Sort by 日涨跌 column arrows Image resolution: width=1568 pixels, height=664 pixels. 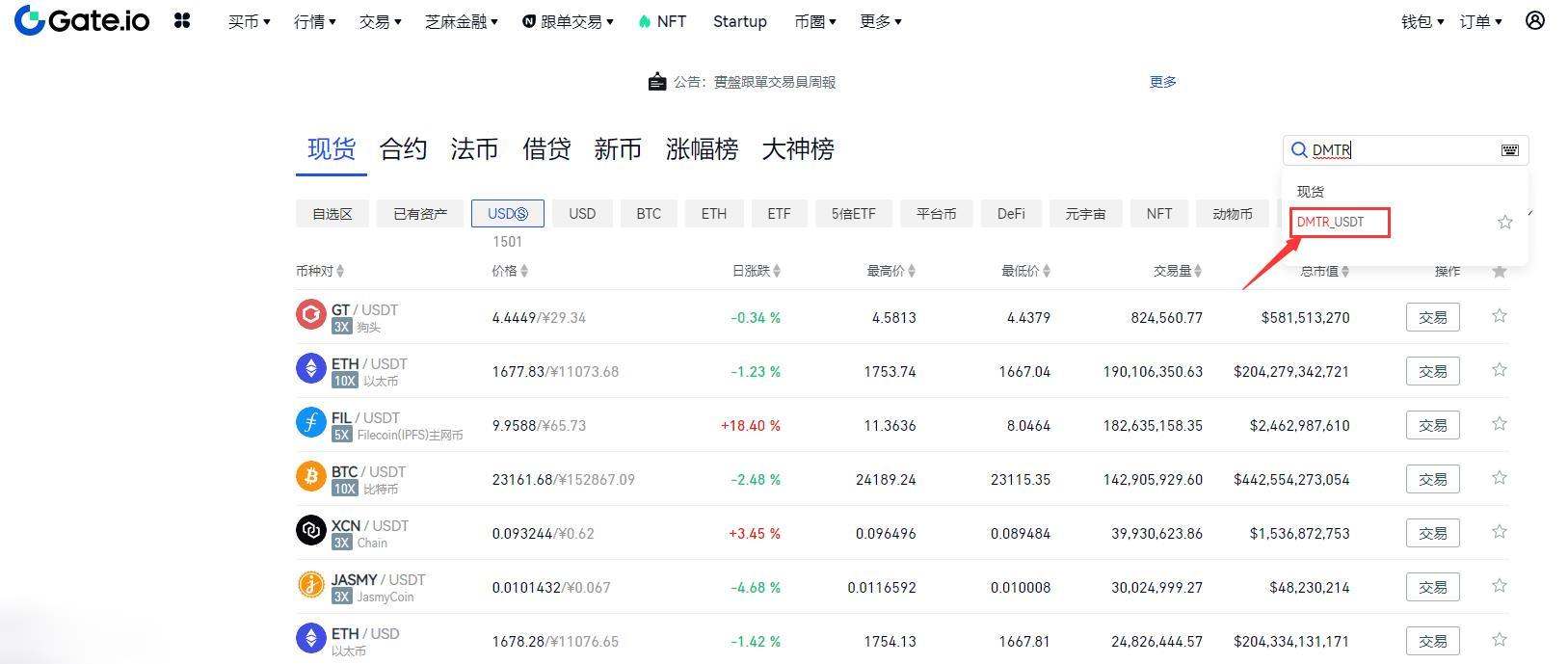776,272
